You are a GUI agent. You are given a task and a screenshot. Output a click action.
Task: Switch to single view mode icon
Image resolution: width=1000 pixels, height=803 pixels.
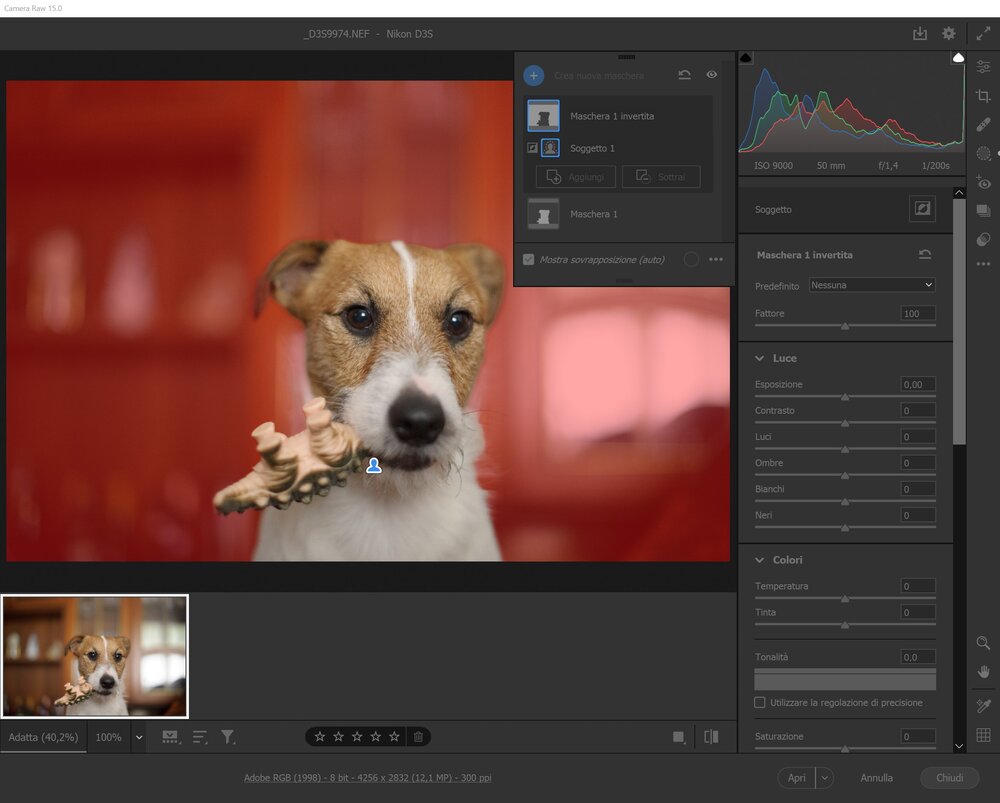click(679, 737)
